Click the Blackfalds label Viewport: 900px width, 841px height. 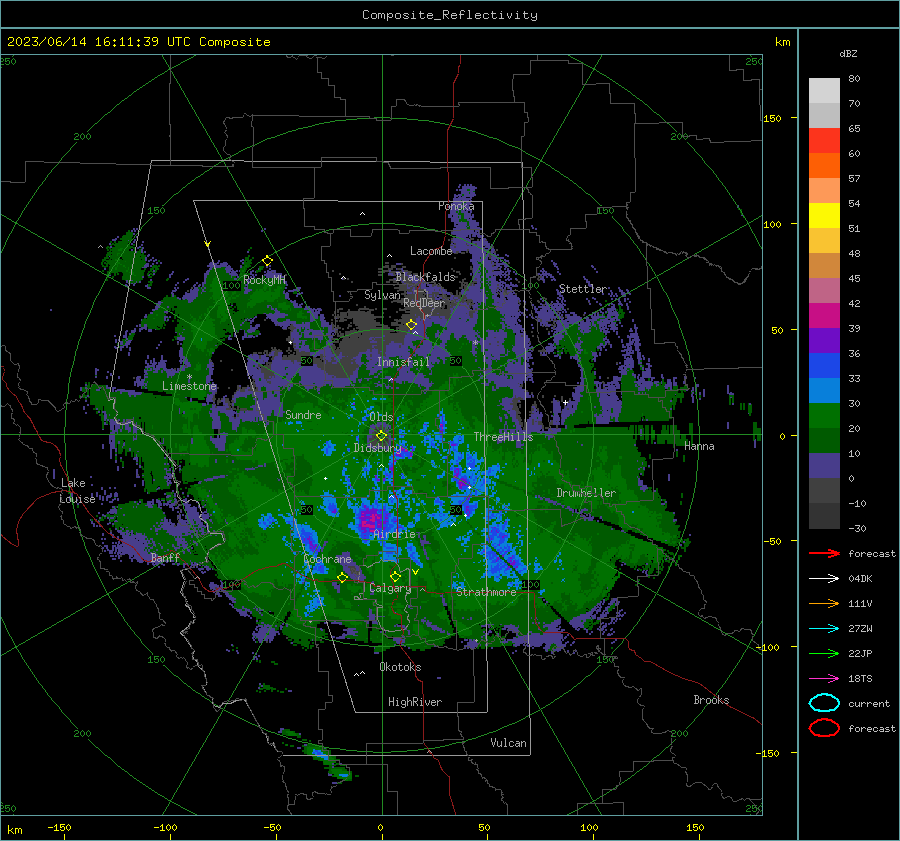click(425, 277)
